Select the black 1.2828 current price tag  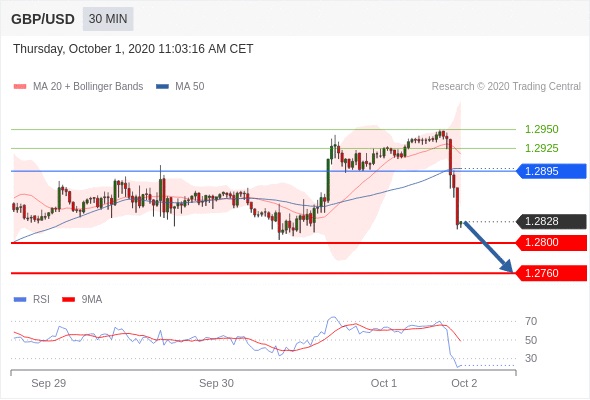click(551, 221)
